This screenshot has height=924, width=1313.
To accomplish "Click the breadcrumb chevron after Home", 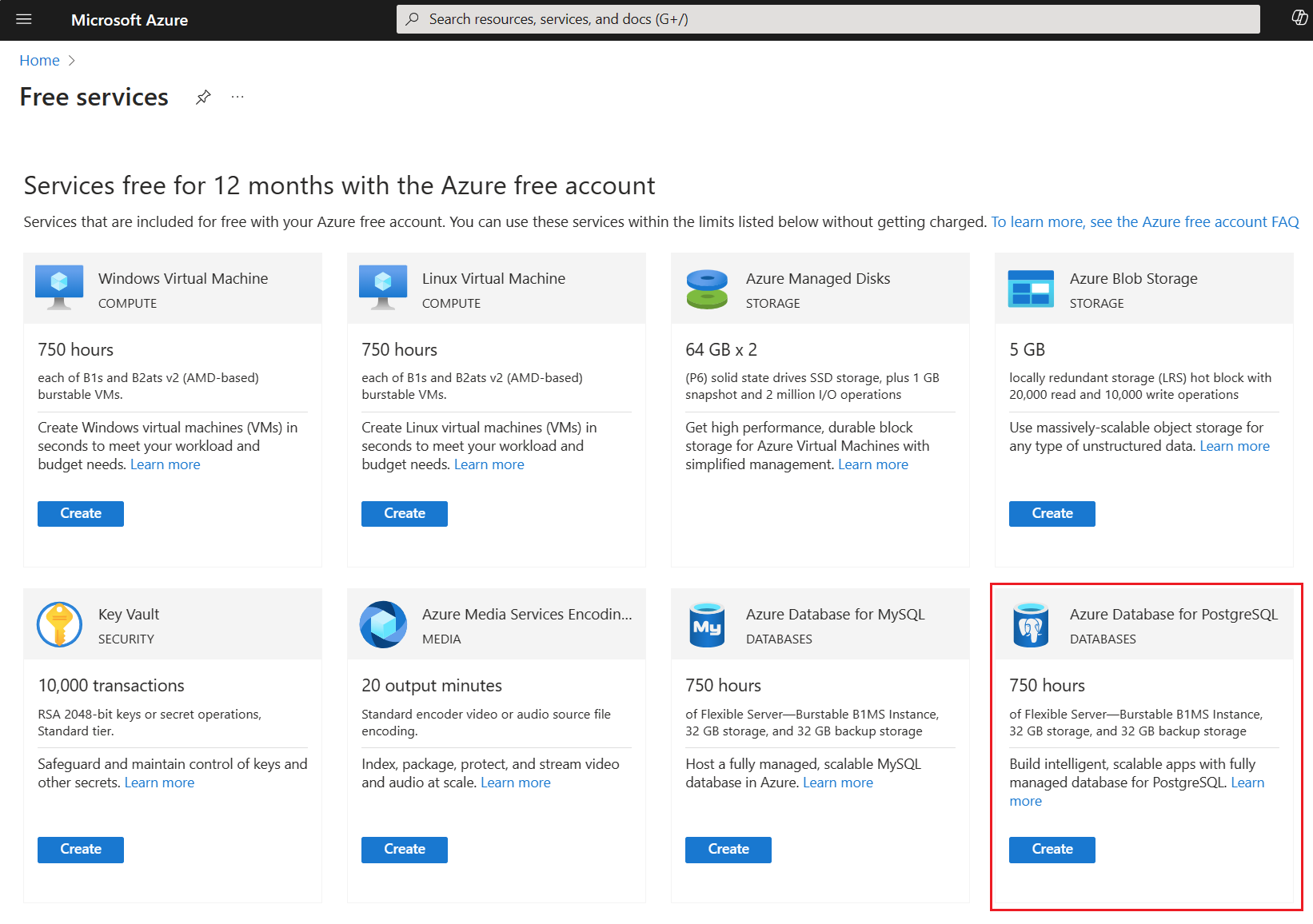I will [x=71, y=61].
